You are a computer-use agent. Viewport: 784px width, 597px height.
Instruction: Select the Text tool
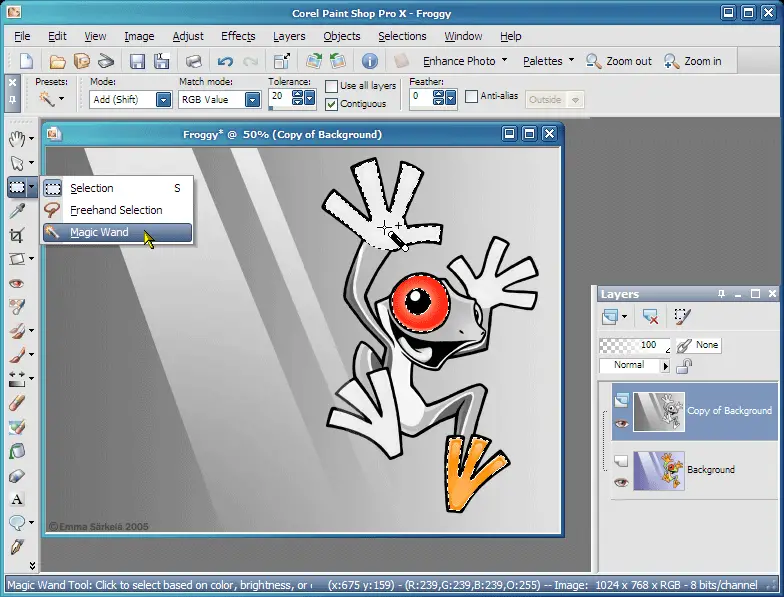pos(16,499)
